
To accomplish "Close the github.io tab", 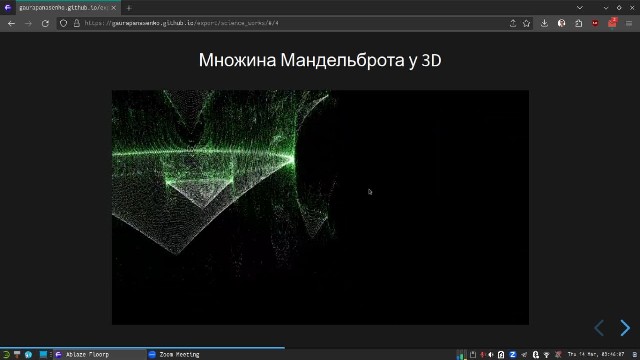I will [x=113, y=8].
